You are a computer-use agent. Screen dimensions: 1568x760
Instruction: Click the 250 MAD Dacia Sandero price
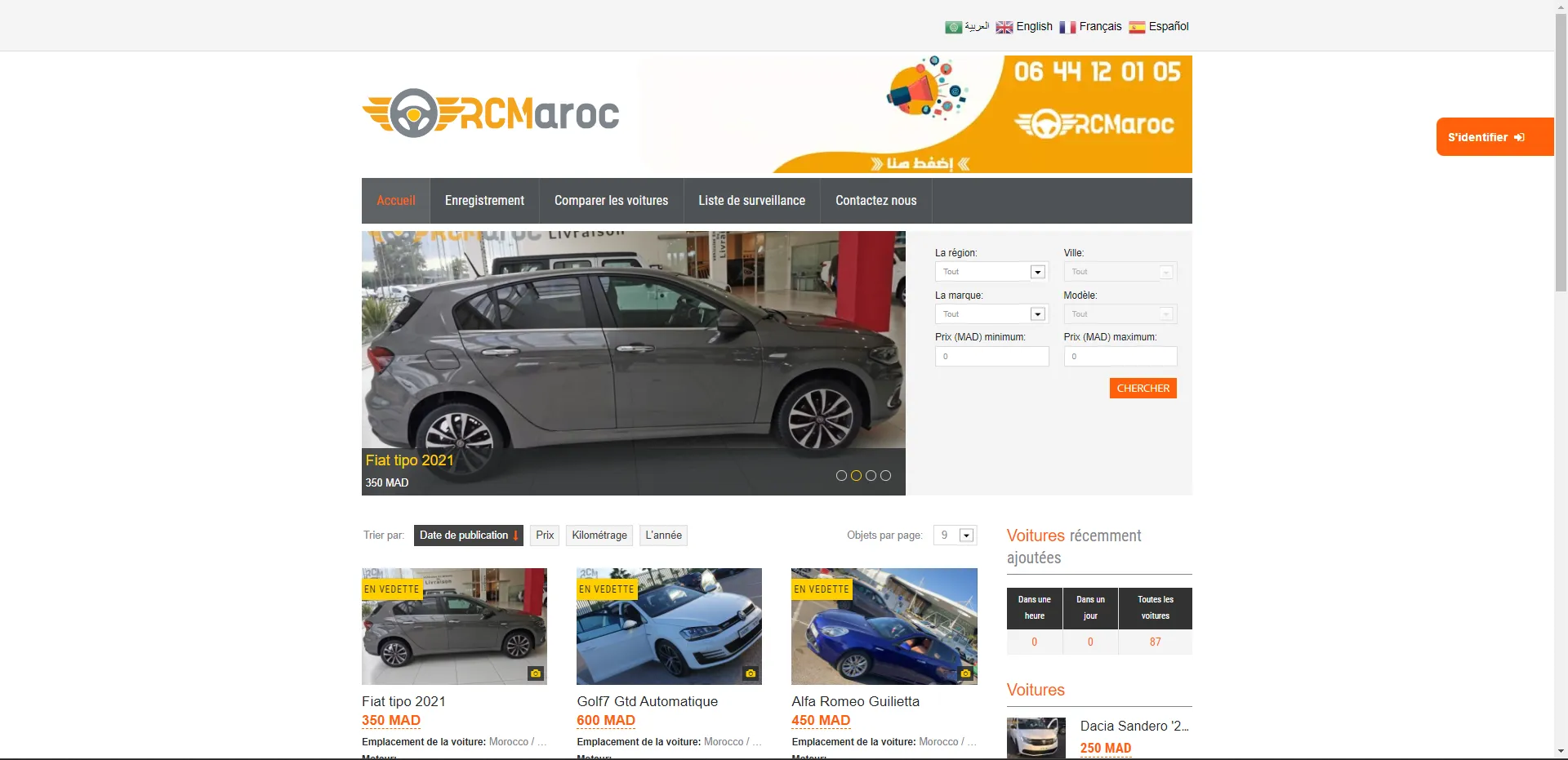pyautogui.click(x=1106, y=749)
